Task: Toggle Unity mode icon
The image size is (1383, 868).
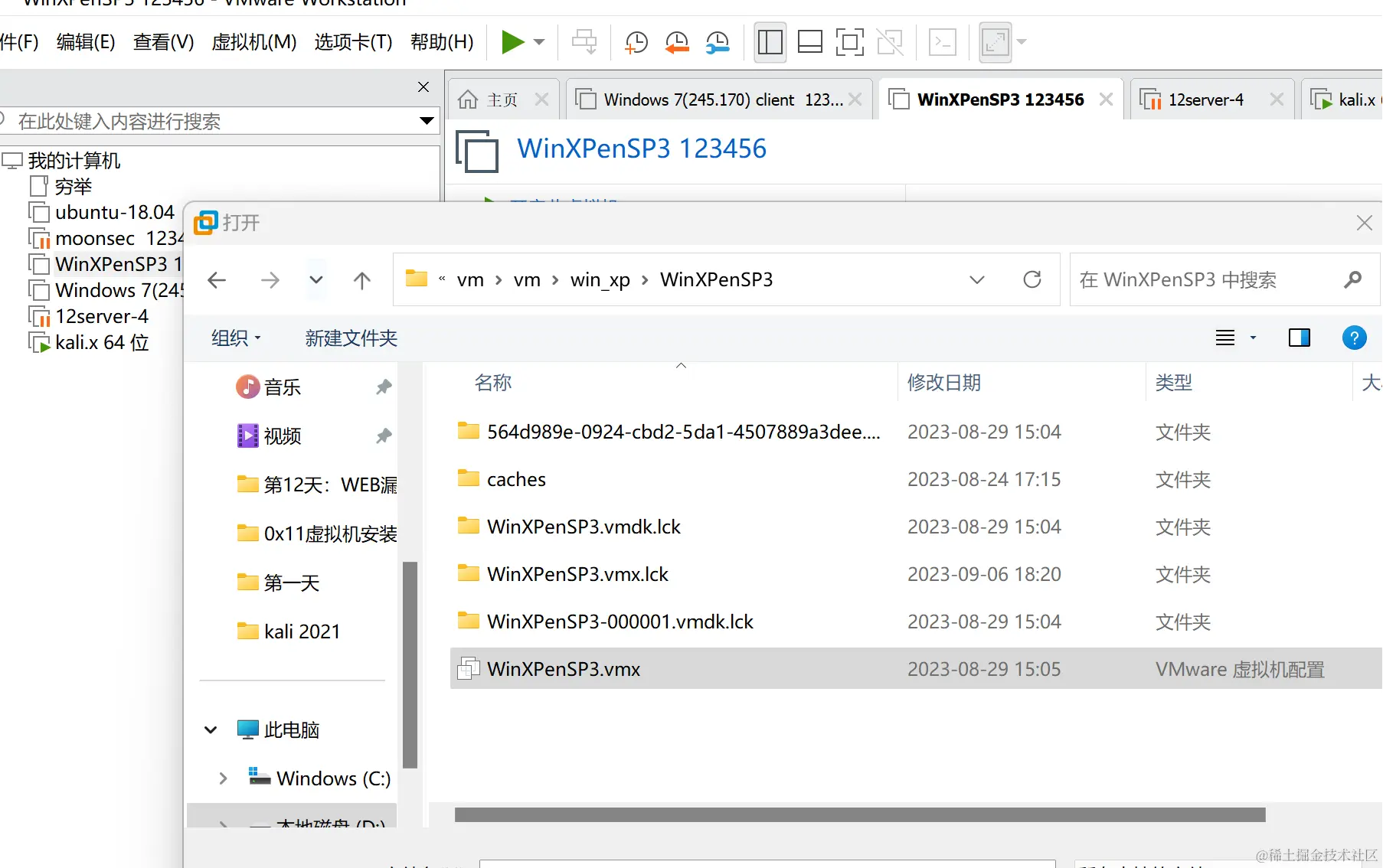Action: 890,42
